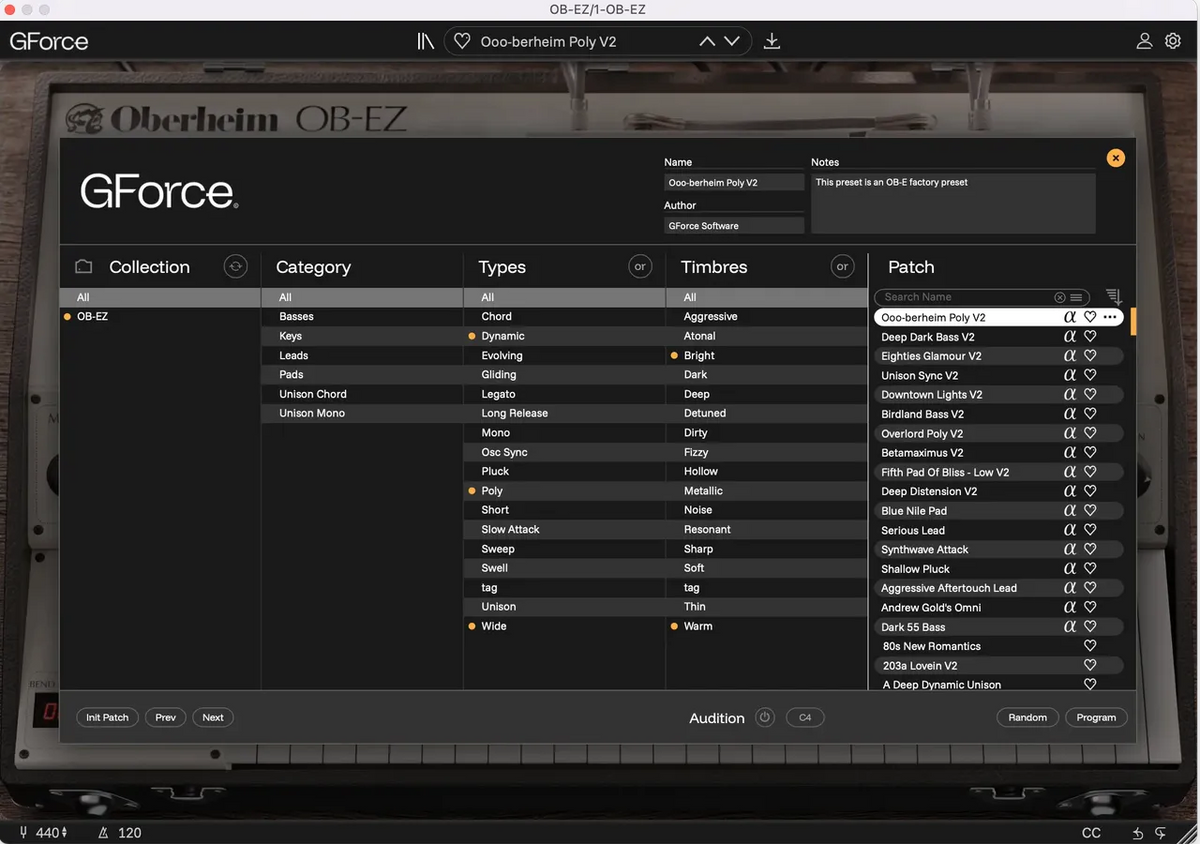The width and height of the screenshot is (1200, 844).
Task: Favorite the Betamaximus V2 patch
Action: (x=1090, y=452)
